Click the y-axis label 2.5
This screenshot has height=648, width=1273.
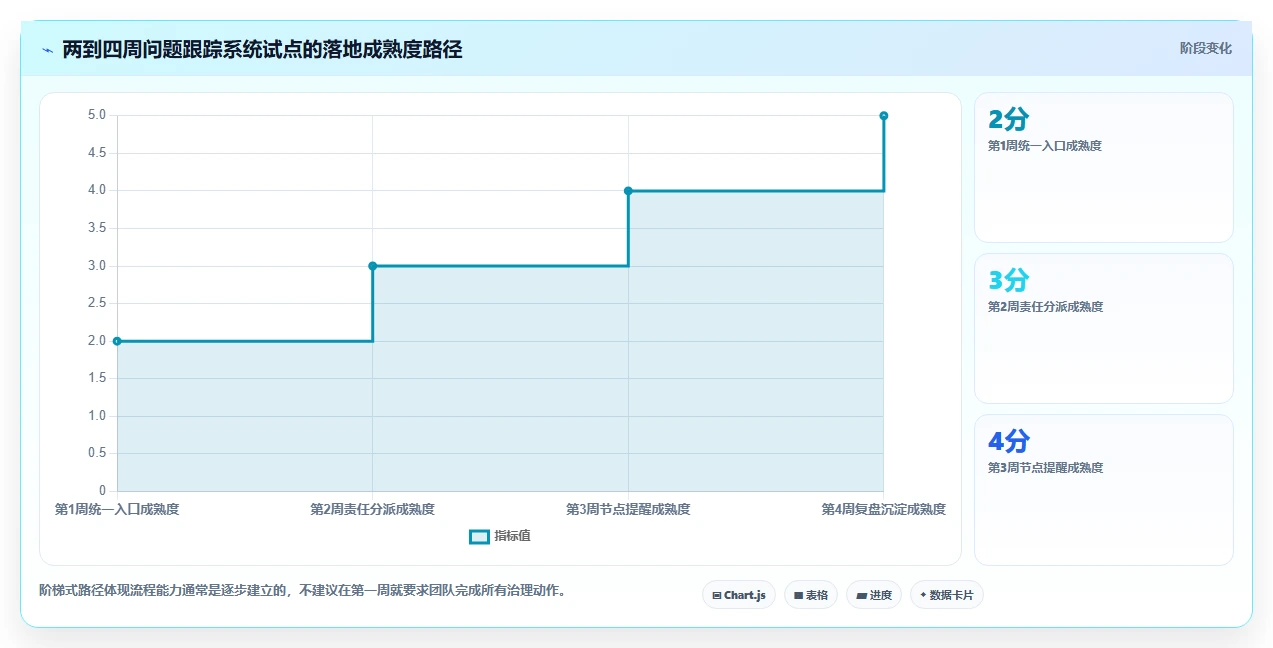pos(97,303)
